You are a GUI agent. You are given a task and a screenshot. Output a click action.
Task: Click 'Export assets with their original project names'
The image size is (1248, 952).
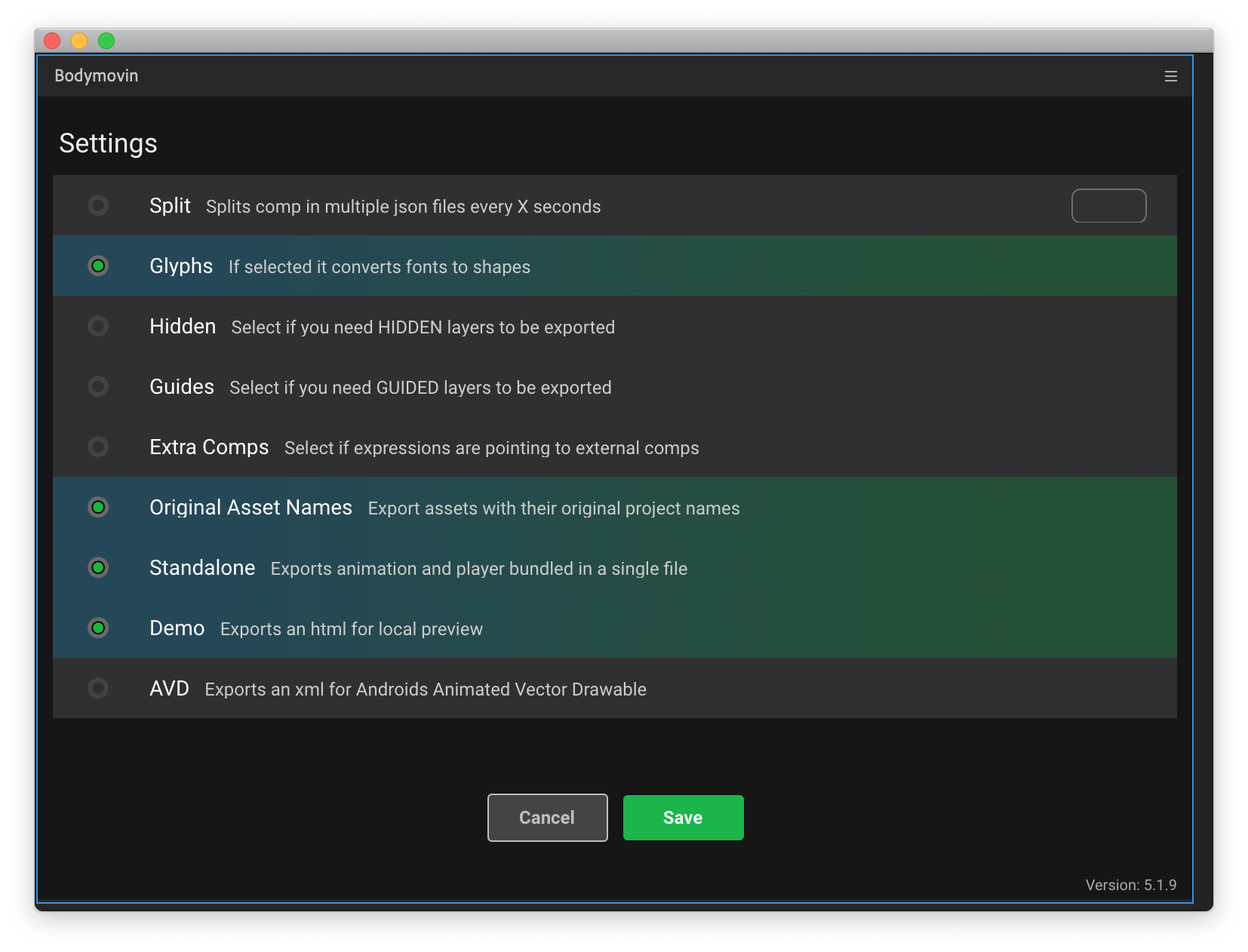[x=554, y=508]
